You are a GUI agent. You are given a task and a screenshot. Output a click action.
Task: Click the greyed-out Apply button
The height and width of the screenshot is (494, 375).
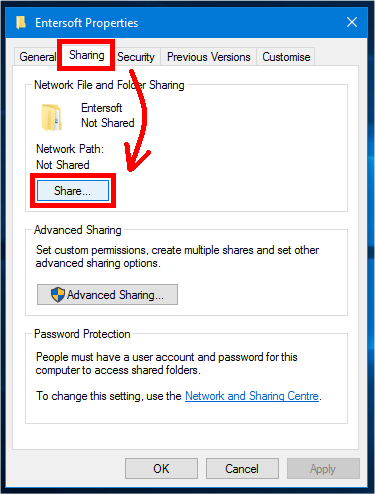tap(323, 469)
